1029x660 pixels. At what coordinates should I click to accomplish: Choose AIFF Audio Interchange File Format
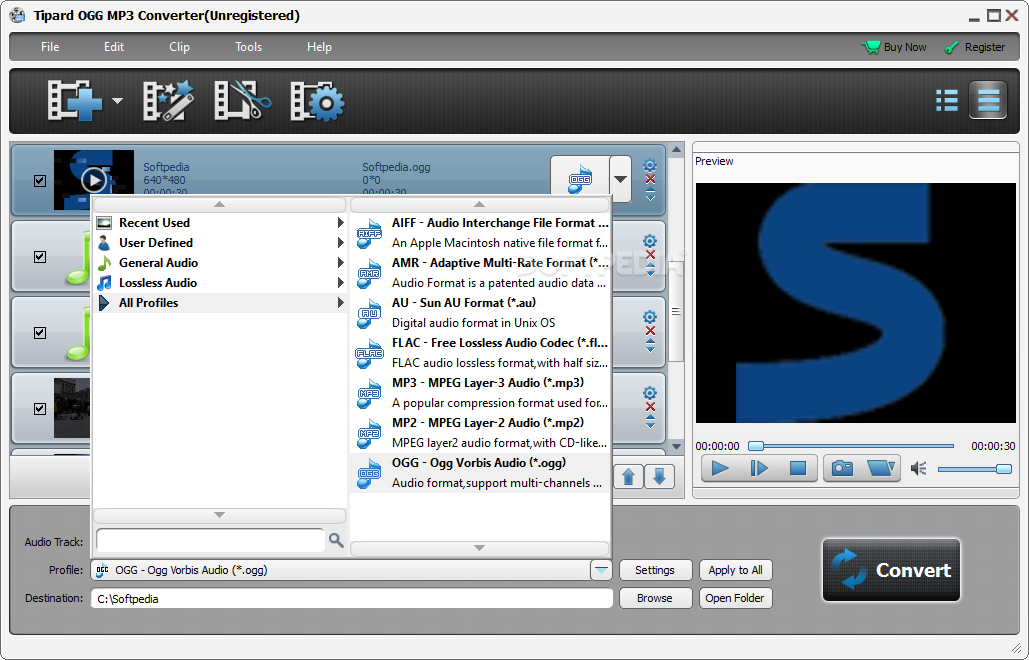(x=480, y=233)
